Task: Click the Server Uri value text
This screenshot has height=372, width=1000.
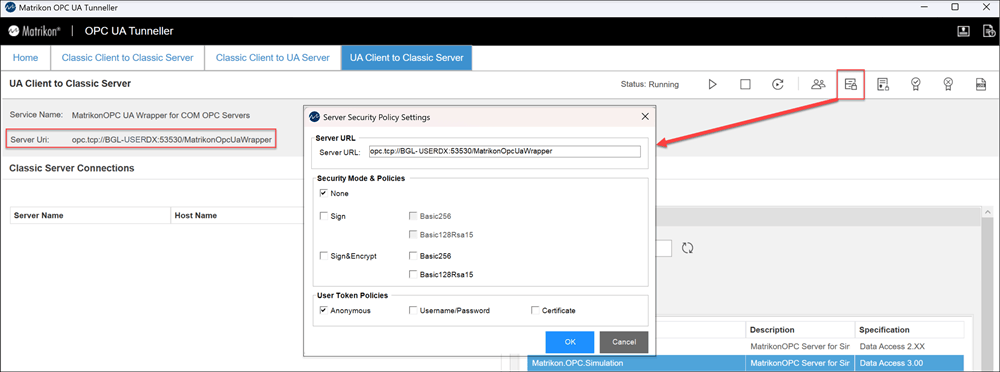Action: [x=172, y=139]
